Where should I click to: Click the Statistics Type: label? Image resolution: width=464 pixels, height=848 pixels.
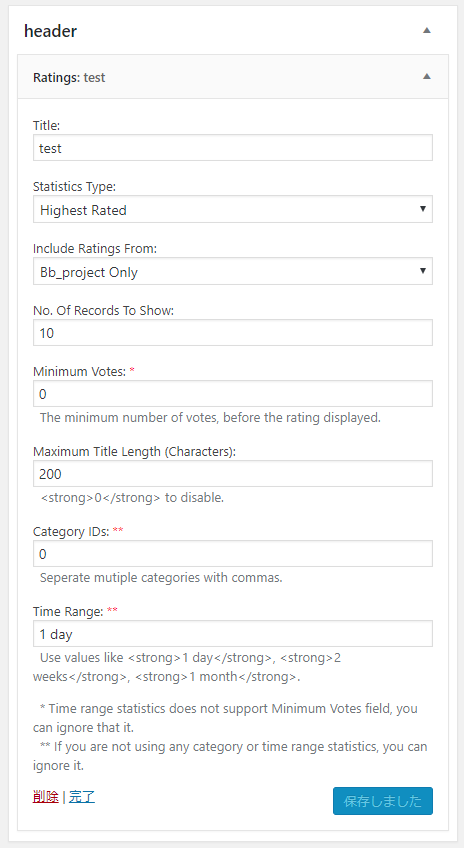click(75, 187)
